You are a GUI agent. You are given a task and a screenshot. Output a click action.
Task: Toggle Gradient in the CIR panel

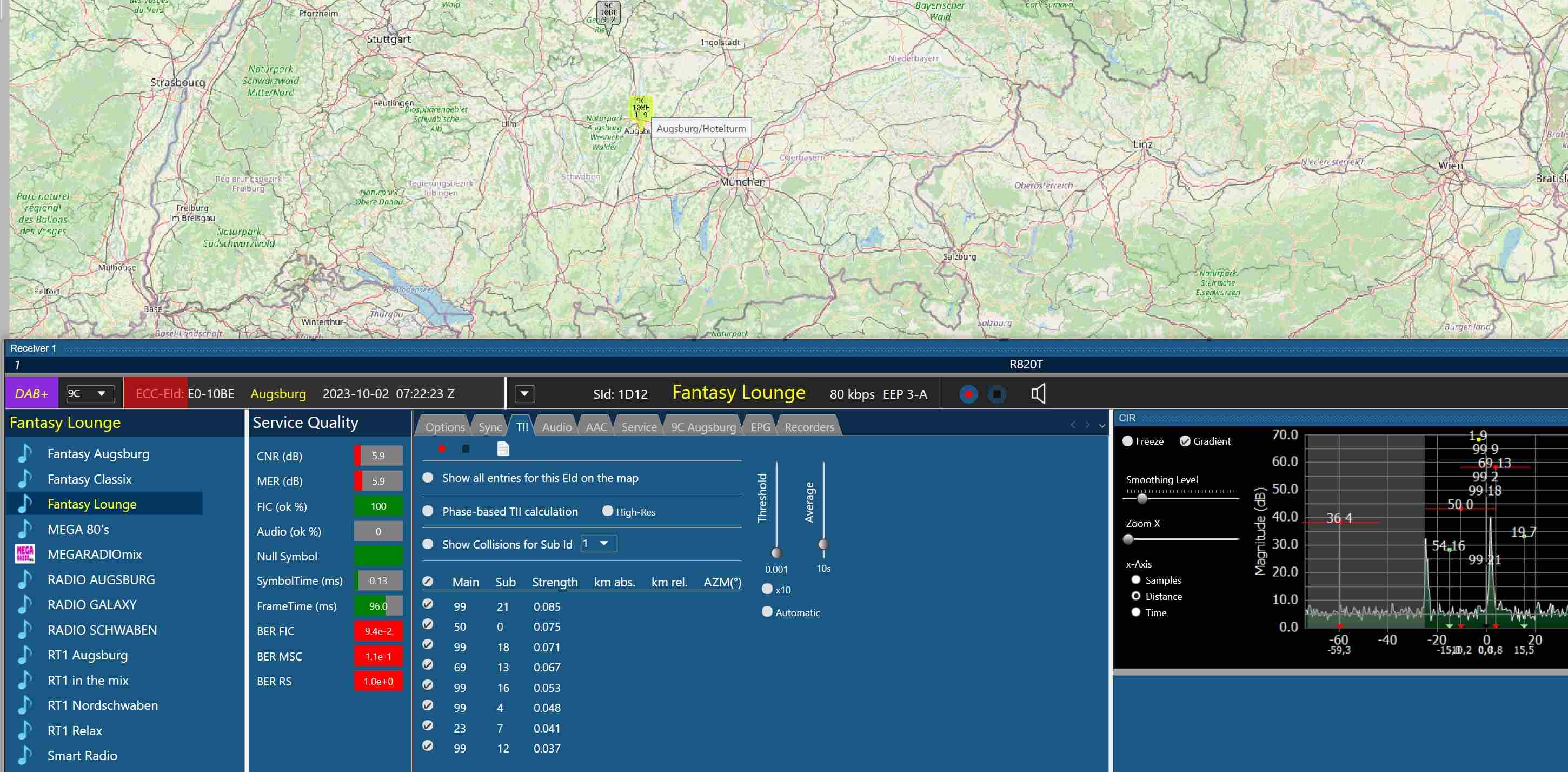pyautogui.click(x=1185, y=441)
